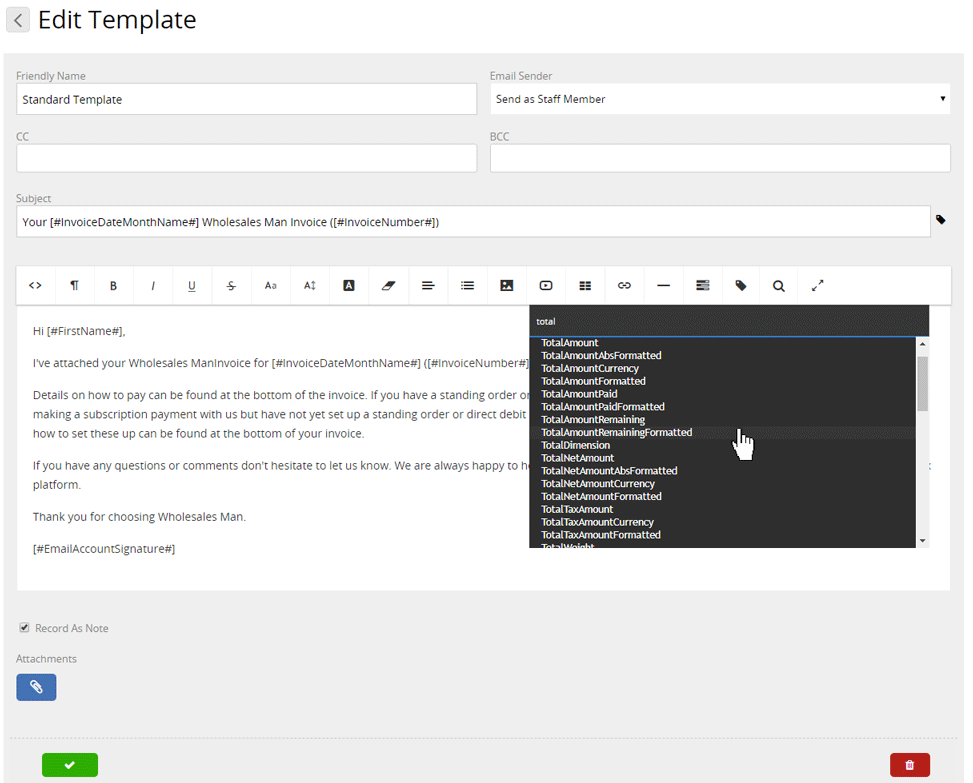
Task: Click the snippet/widget layout toolbar icon
Action: coord(702,285)
